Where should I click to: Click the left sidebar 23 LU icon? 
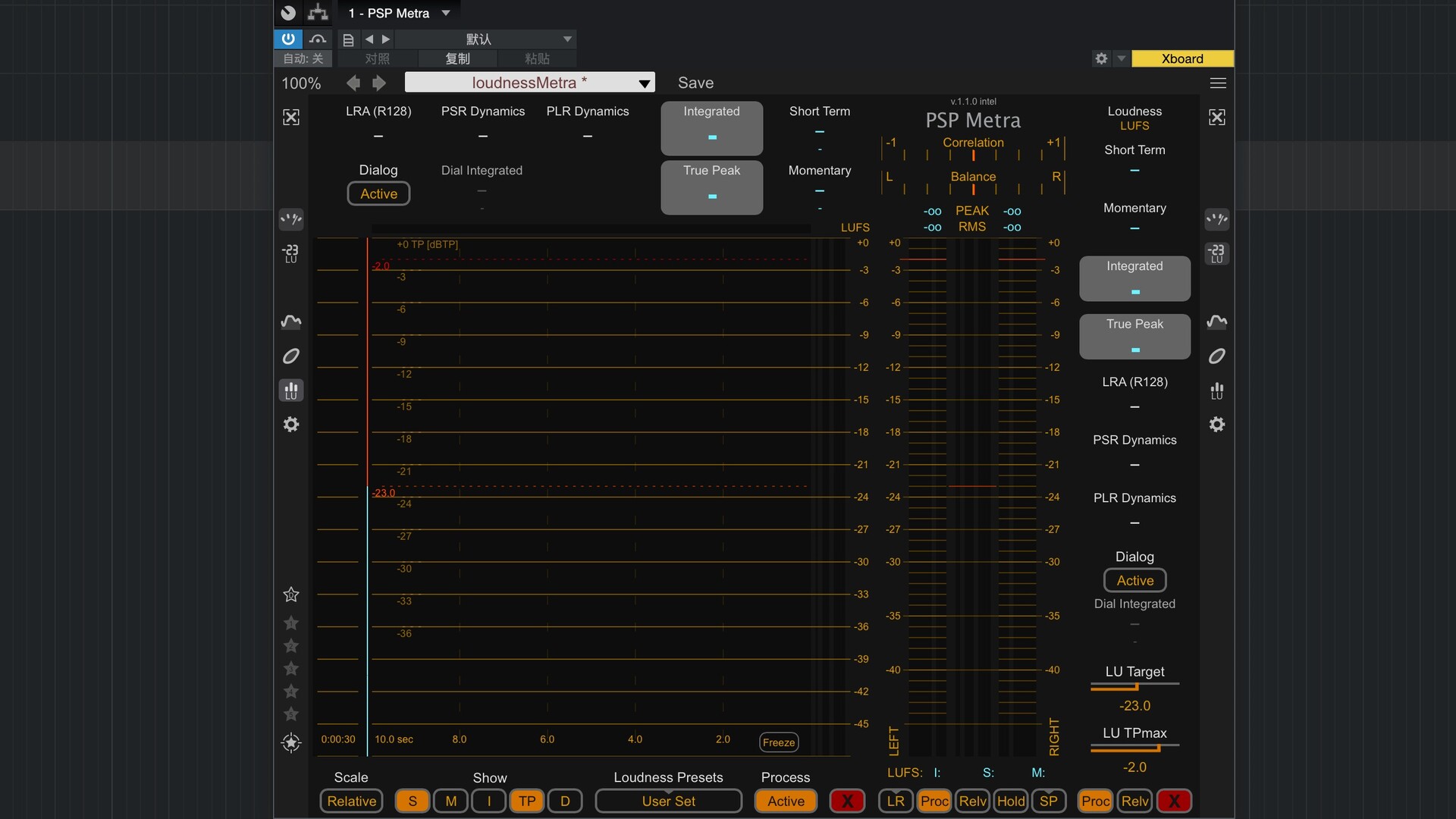pyautogui.click(x=291, y=253)
